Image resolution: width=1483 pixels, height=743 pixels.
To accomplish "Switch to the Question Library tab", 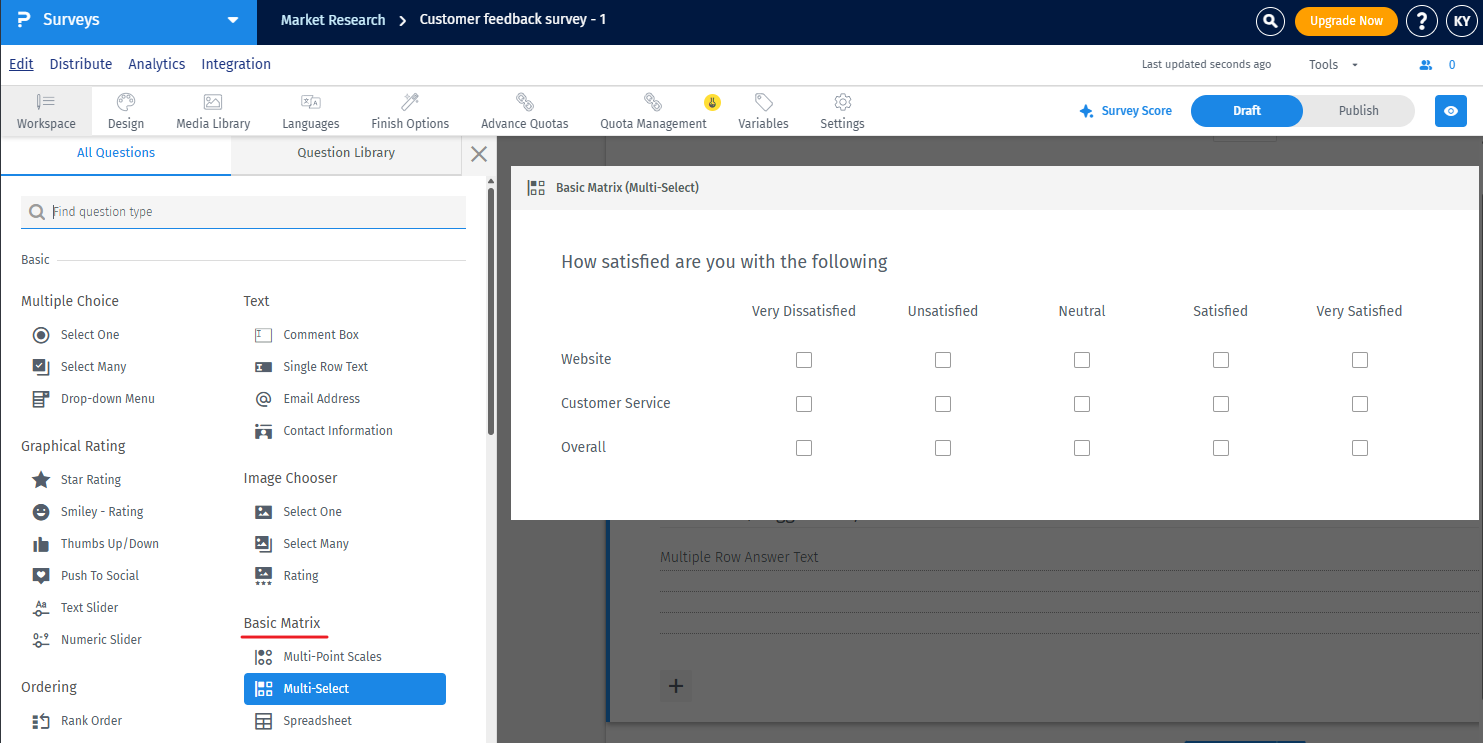I will 346,153.
